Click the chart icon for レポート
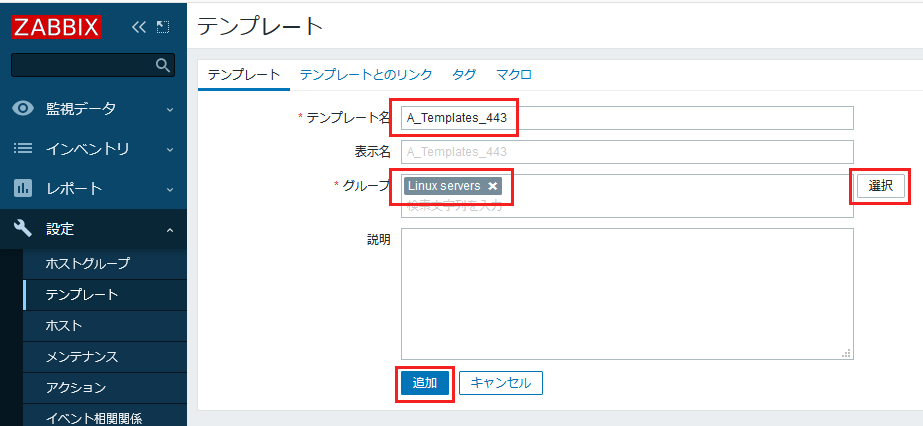The image size is (923, 426). [x=23, y=188]
